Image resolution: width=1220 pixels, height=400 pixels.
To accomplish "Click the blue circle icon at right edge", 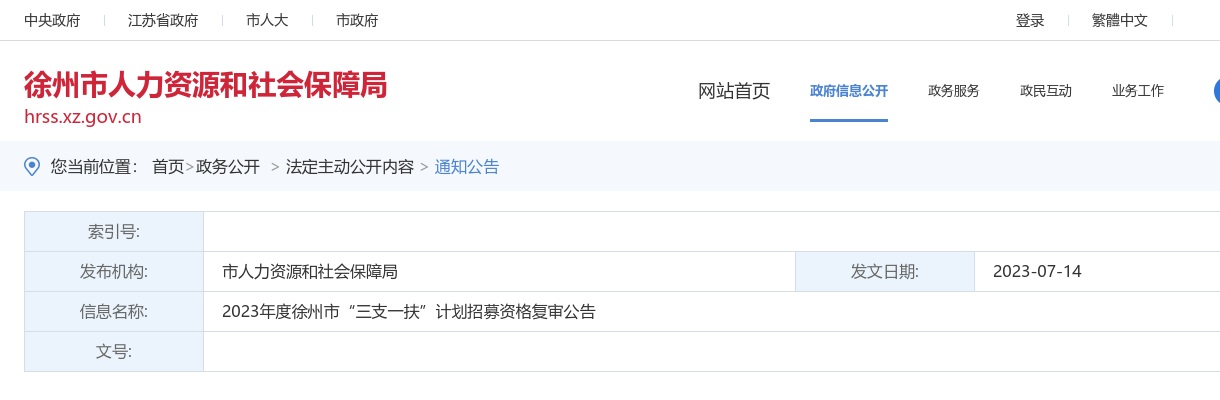I will pyautogui.click(x=1216, y=91).
